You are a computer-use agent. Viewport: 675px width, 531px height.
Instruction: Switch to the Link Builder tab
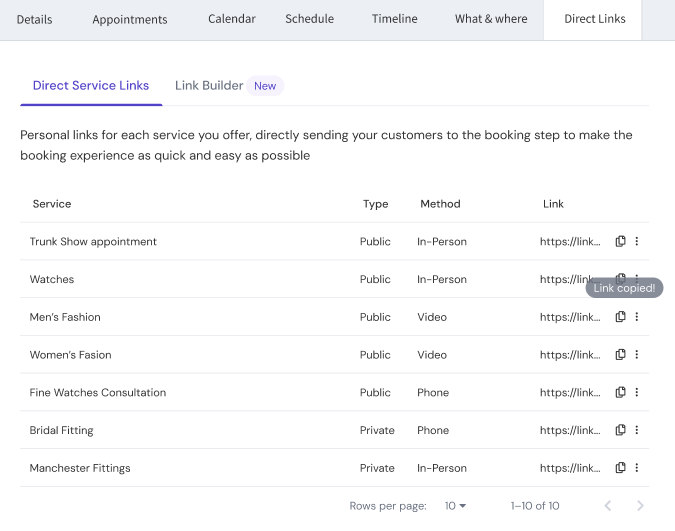(209, 86)
